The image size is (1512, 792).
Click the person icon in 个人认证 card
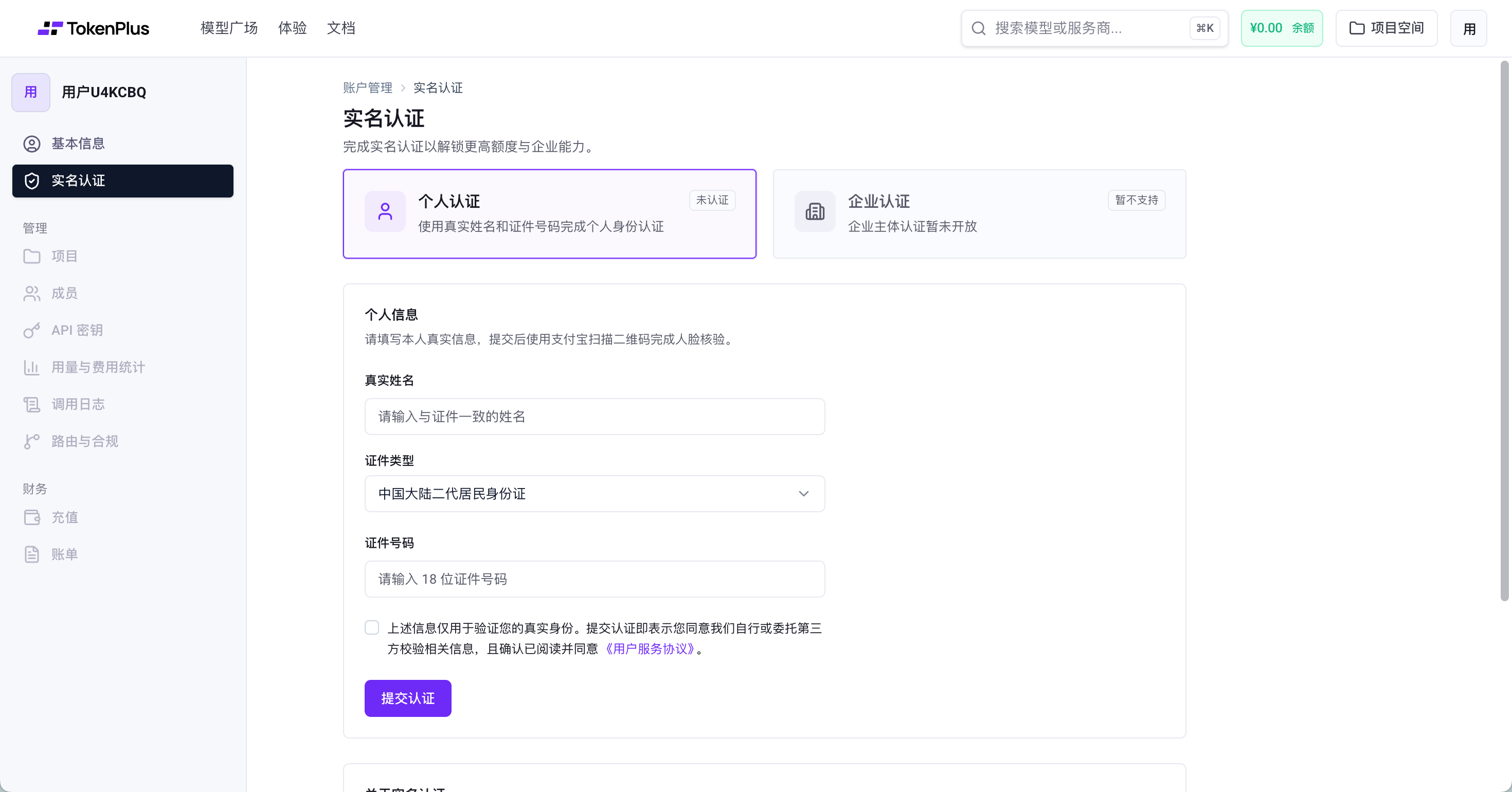click(385, 211)
